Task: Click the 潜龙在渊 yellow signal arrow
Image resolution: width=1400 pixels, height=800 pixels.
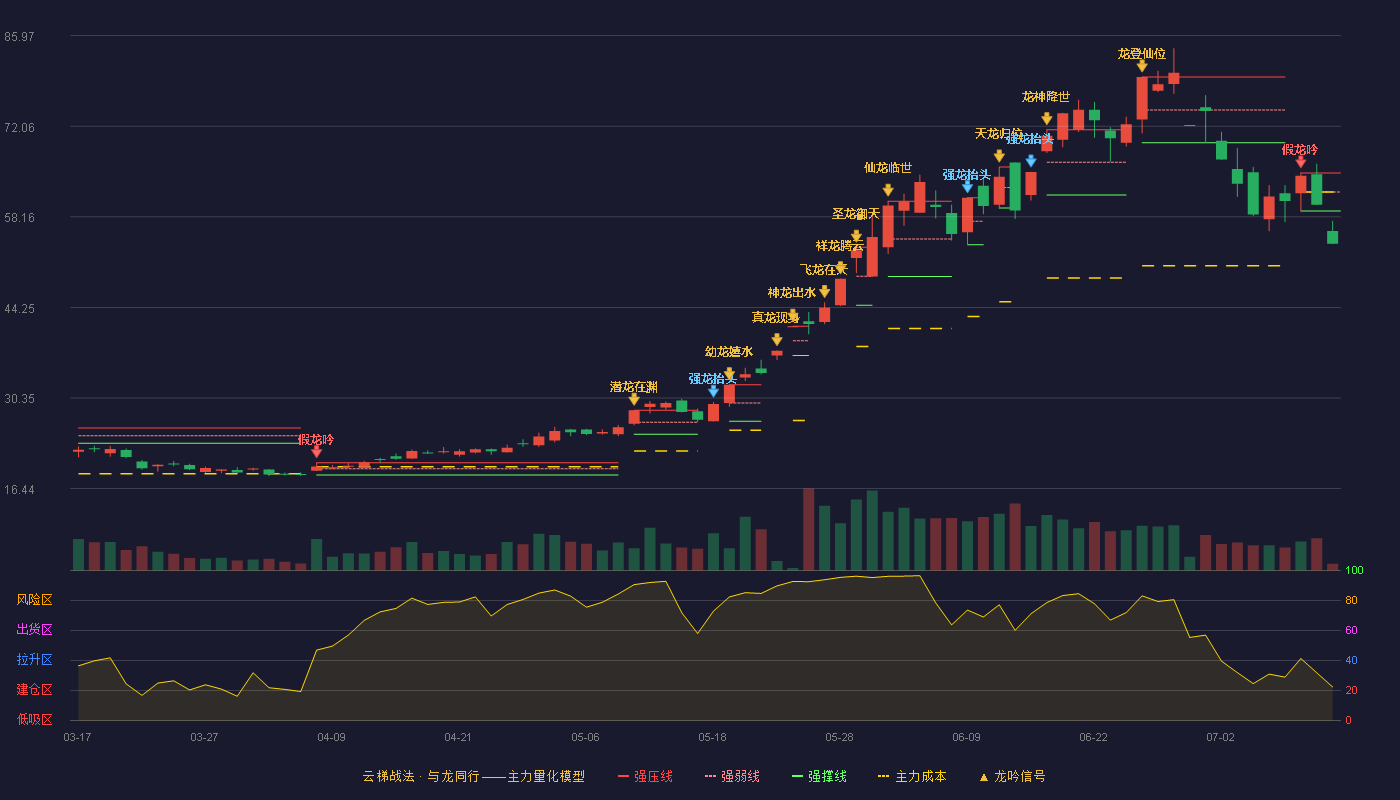Action: coord(634,400)
